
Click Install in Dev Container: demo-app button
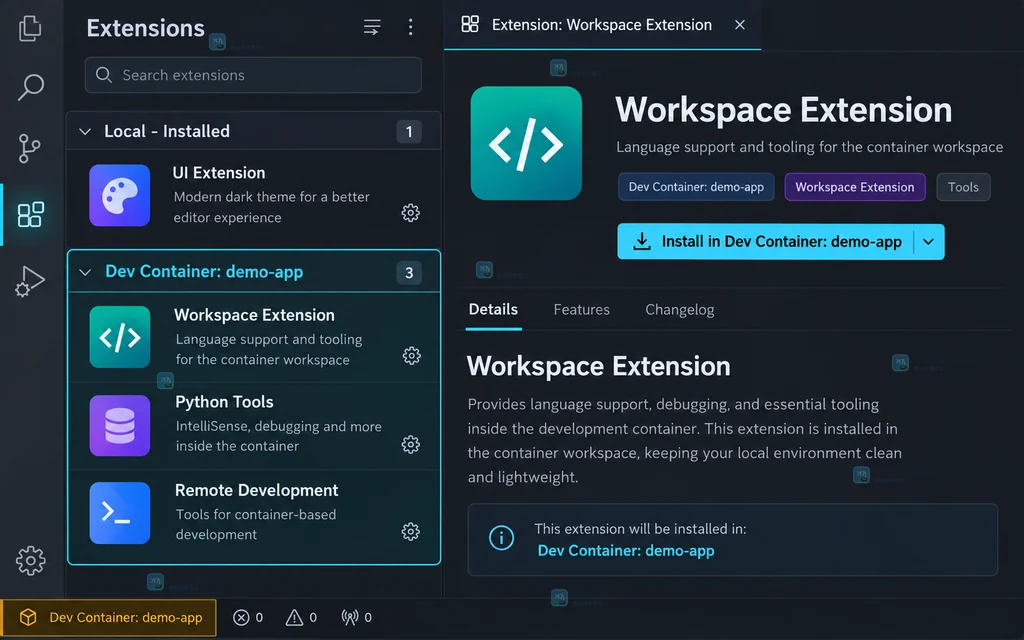(765, 242)
